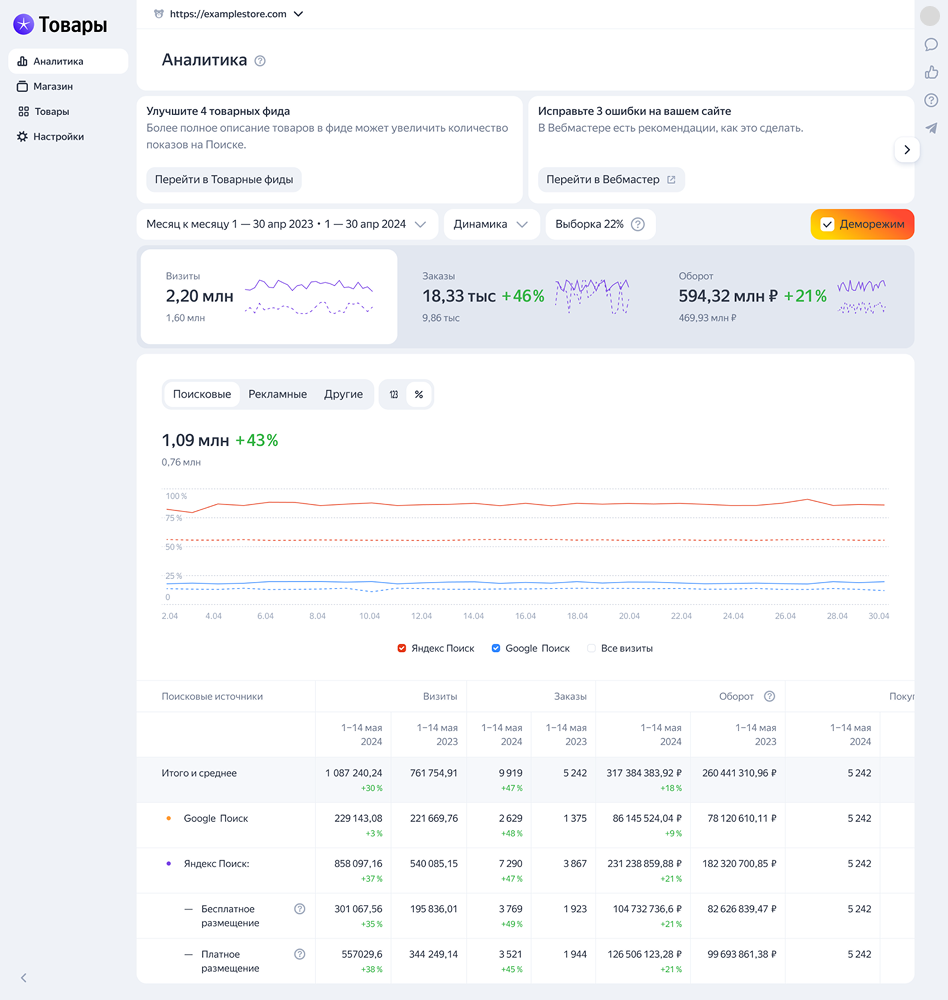Image resolution: width=948 pixels, height=1000 pixels.
Task: Click the Перейти в Вебмастер button
Action: point(610,180)
